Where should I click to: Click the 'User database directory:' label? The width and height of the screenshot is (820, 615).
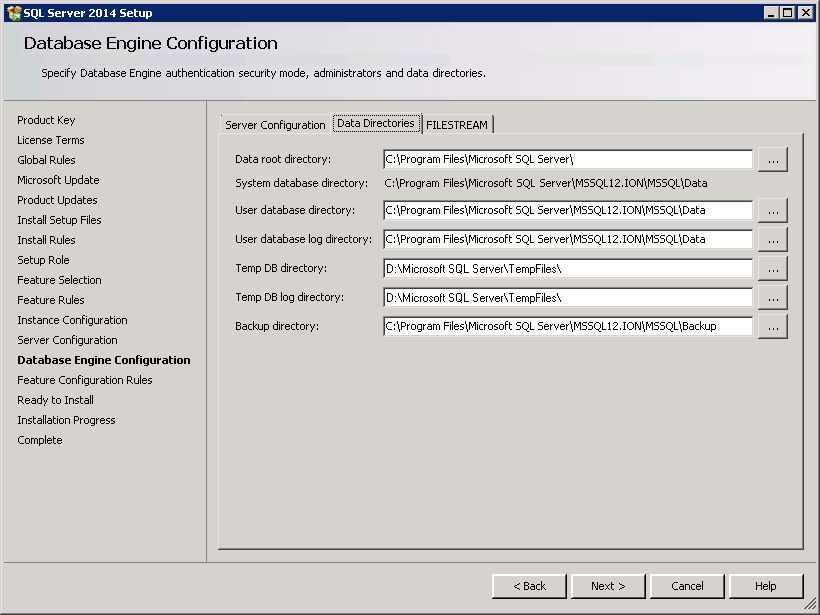point(295,210)
